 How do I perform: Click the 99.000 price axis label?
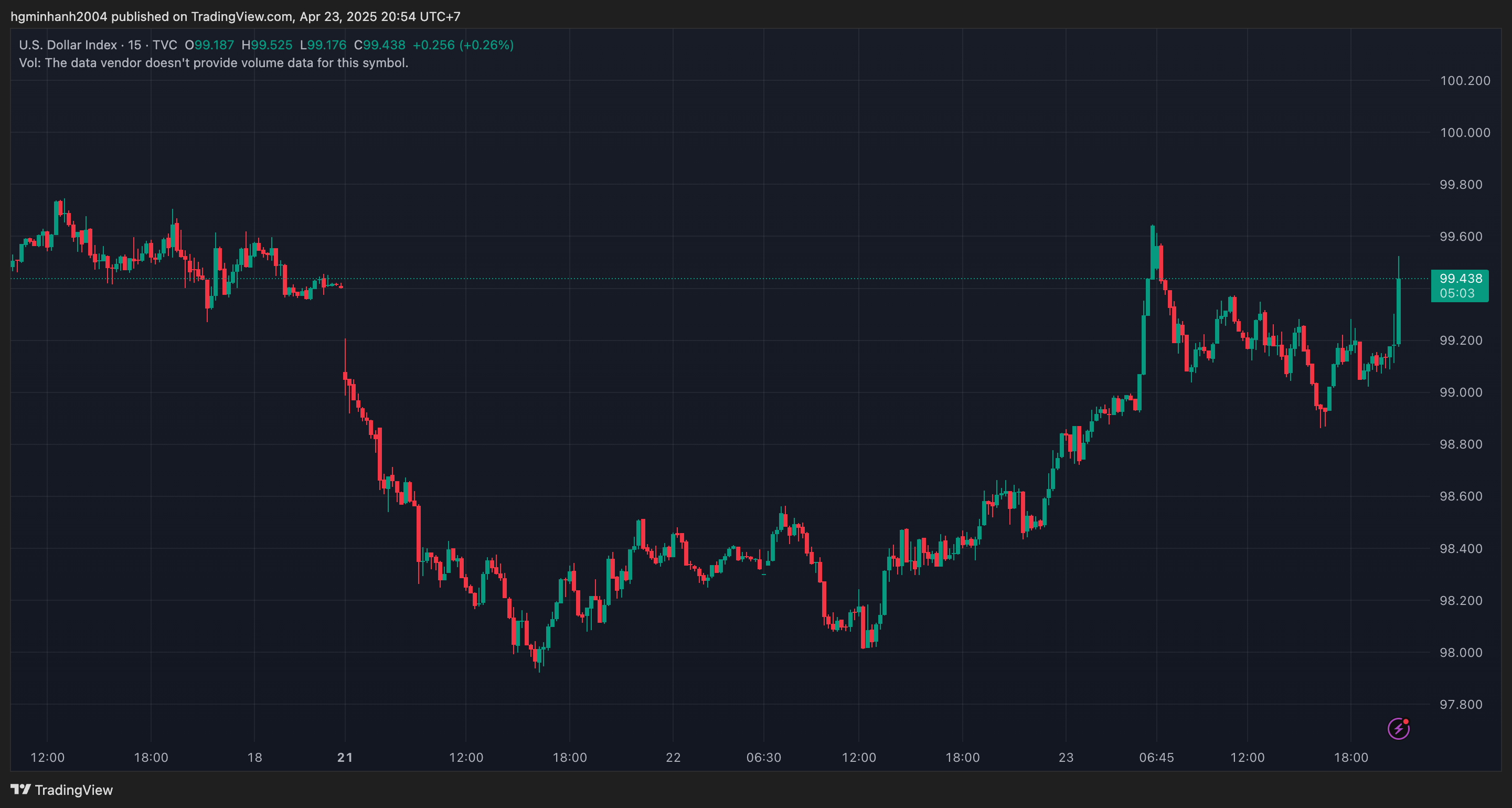click(1461, 393)
